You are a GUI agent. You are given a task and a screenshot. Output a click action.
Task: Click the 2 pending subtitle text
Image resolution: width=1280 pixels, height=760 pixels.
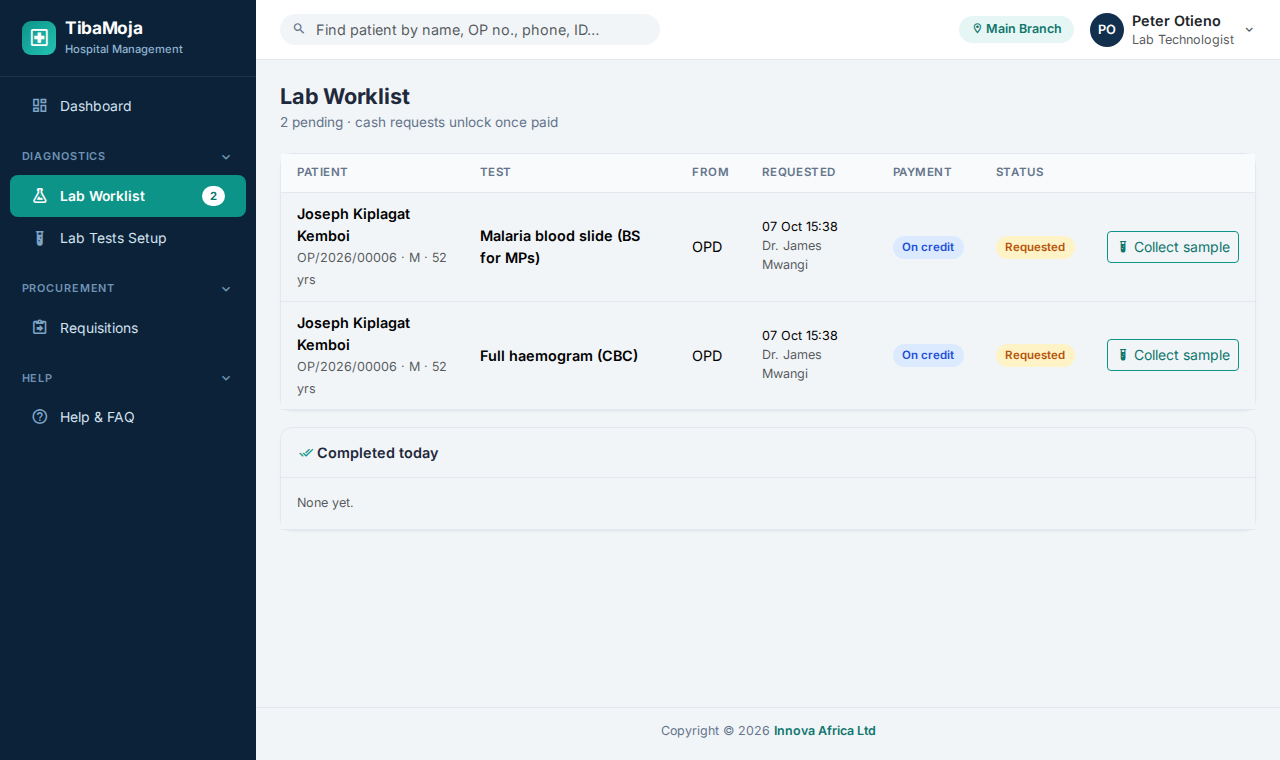419,122
